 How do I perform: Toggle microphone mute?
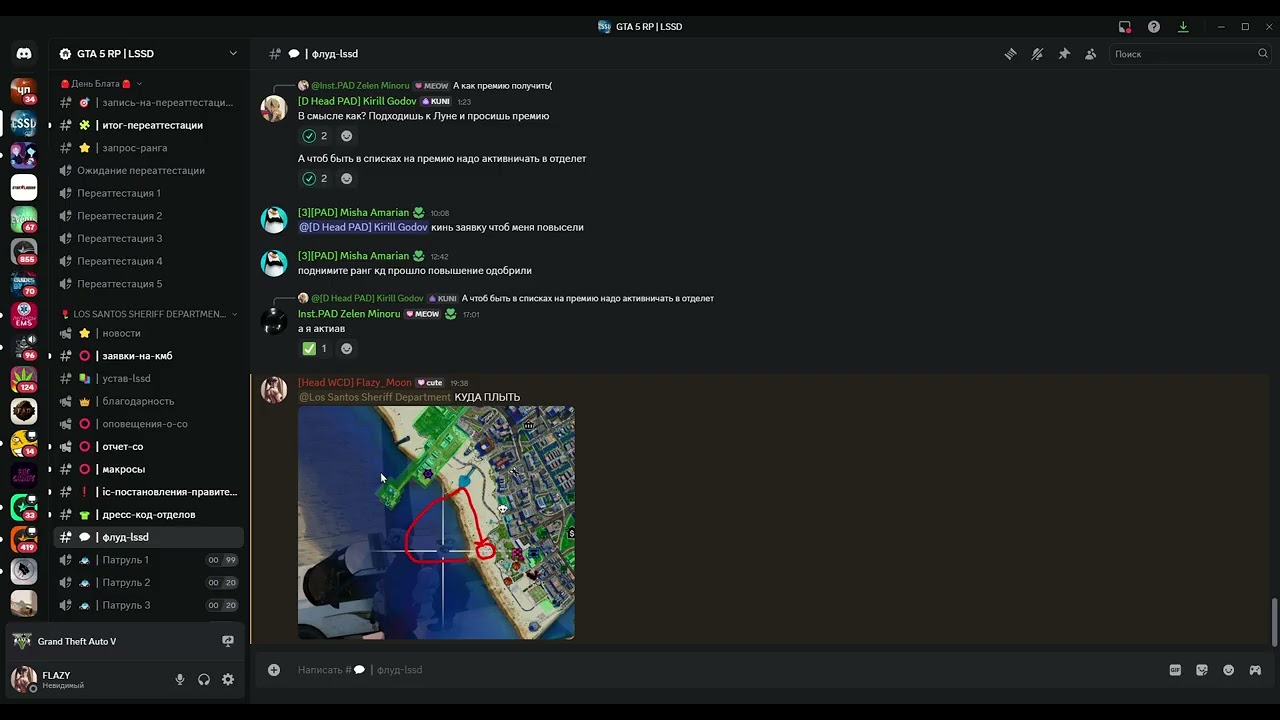(180, 679)
